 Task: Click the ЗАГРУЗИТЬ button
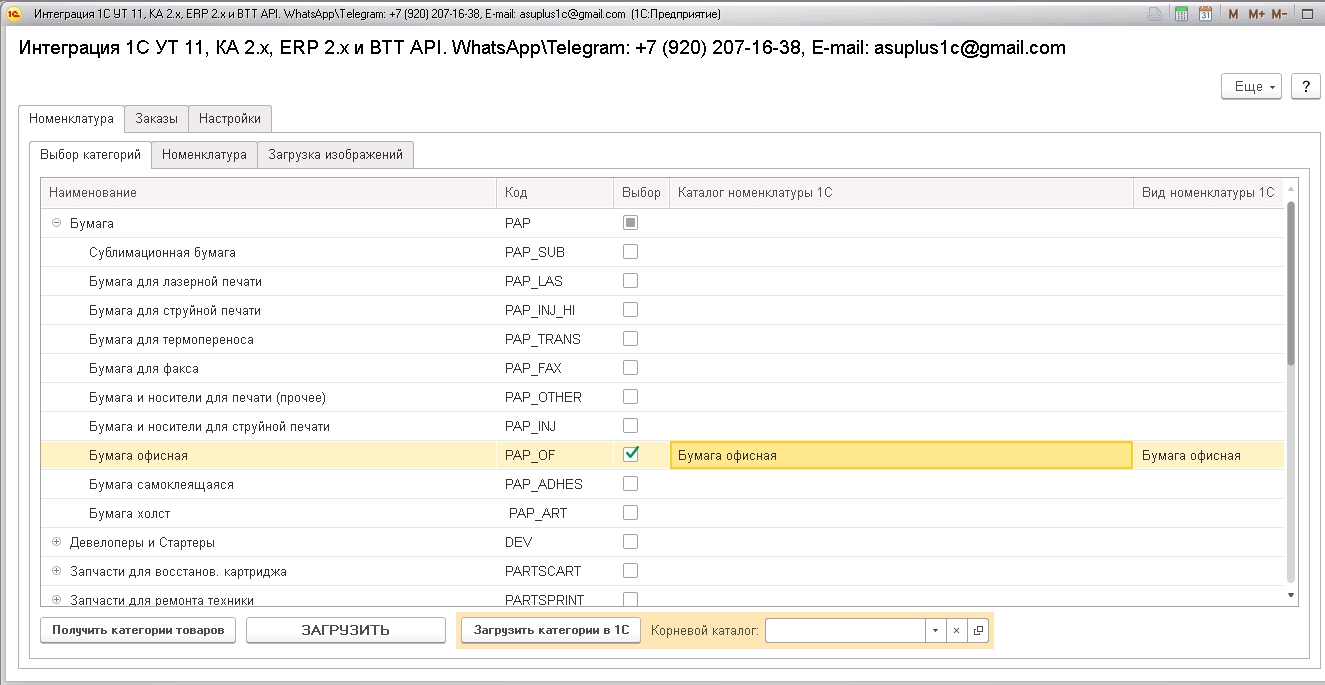346,630
